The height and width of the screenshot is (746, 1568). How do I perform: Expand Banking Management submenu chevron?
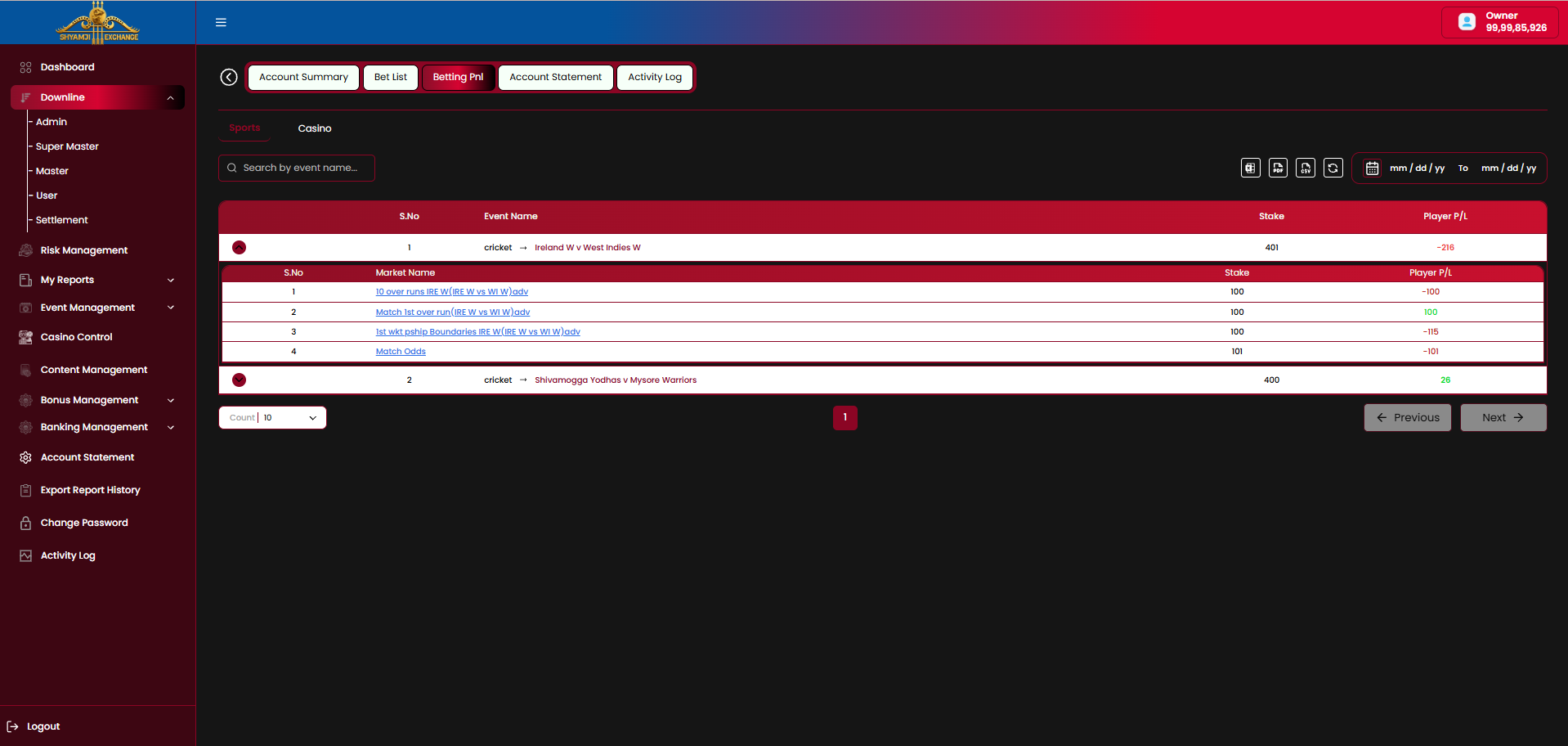171,427
